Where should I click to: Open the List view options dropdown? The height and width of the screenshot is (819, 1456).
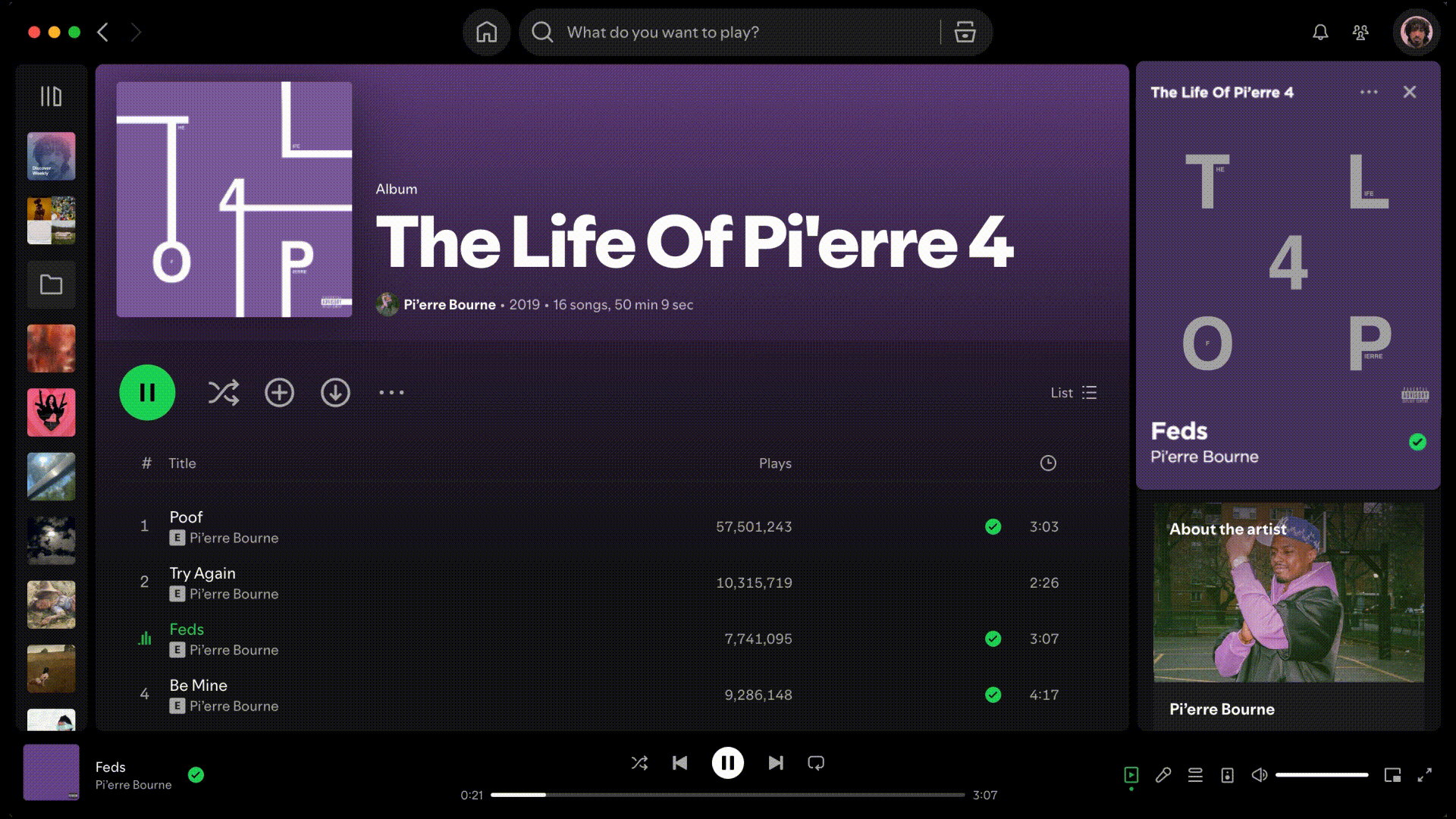[x=1073, y=393]
